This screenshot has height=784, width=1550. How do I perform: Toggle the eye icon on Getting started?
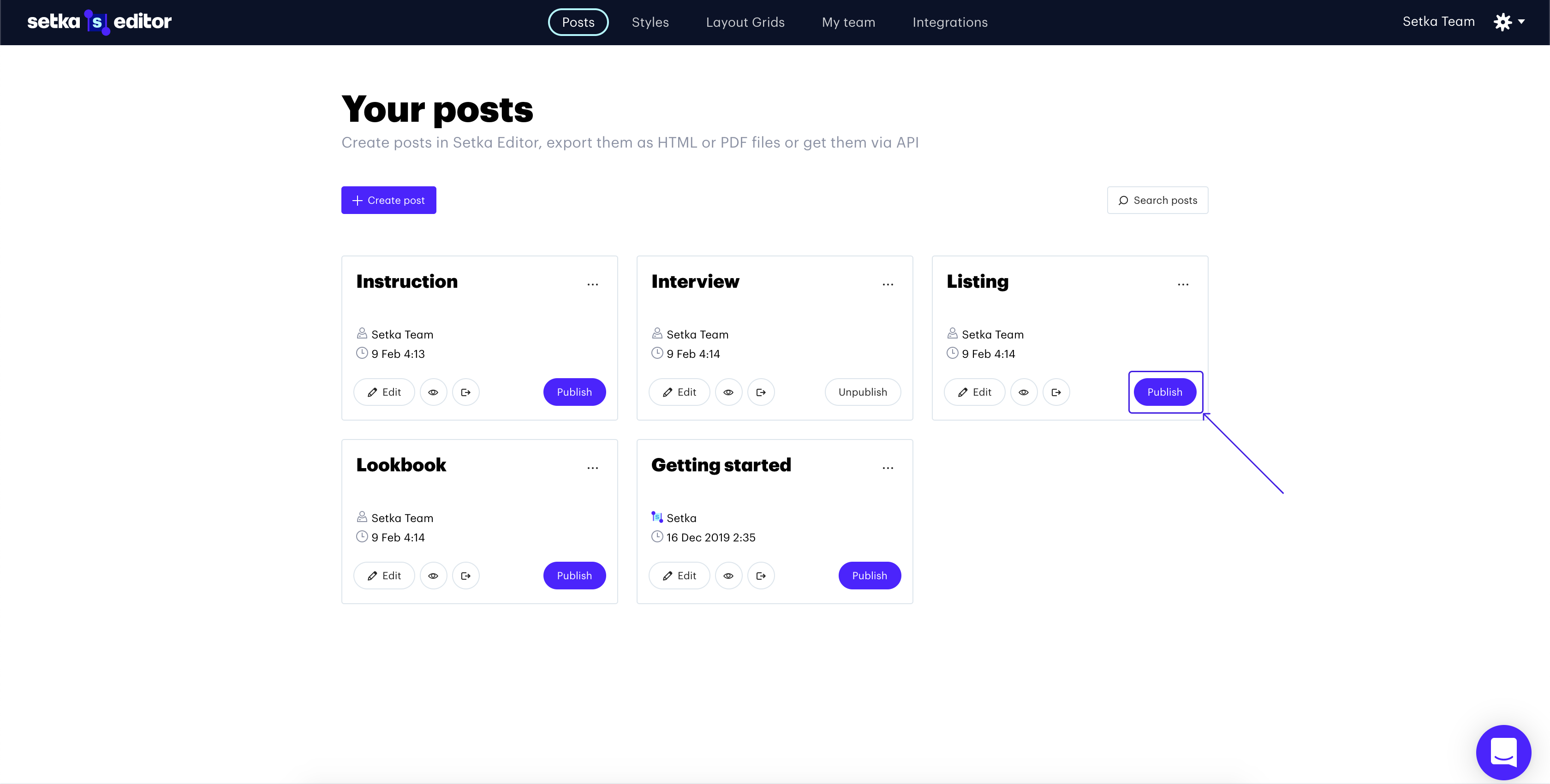click(729, 575)
